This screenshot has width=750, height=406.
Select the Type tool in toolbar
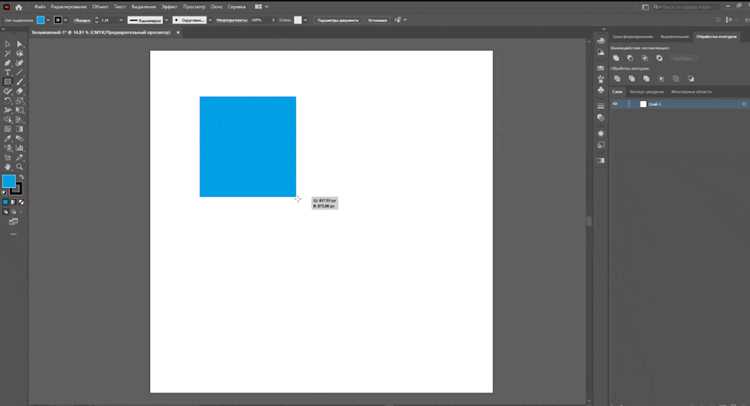tap(8, 72)
